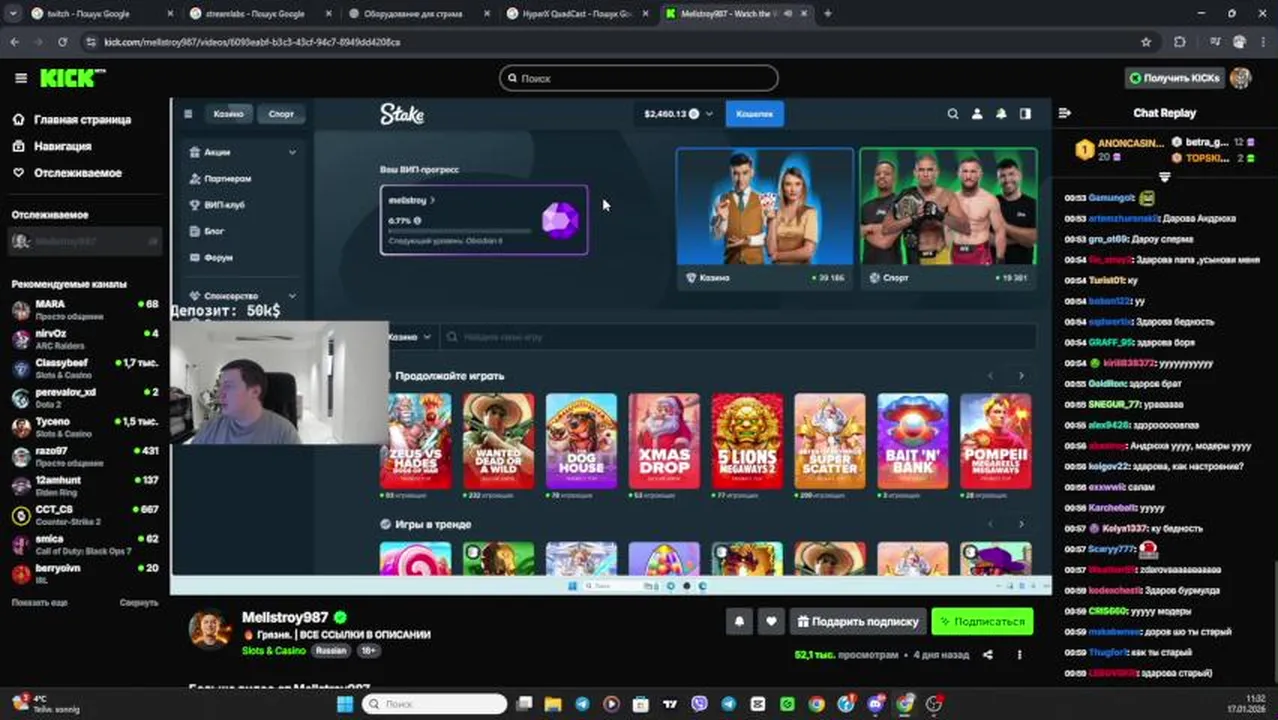
Task: Click the Mellstroy987 channel avatar
Action: point(210,629)
